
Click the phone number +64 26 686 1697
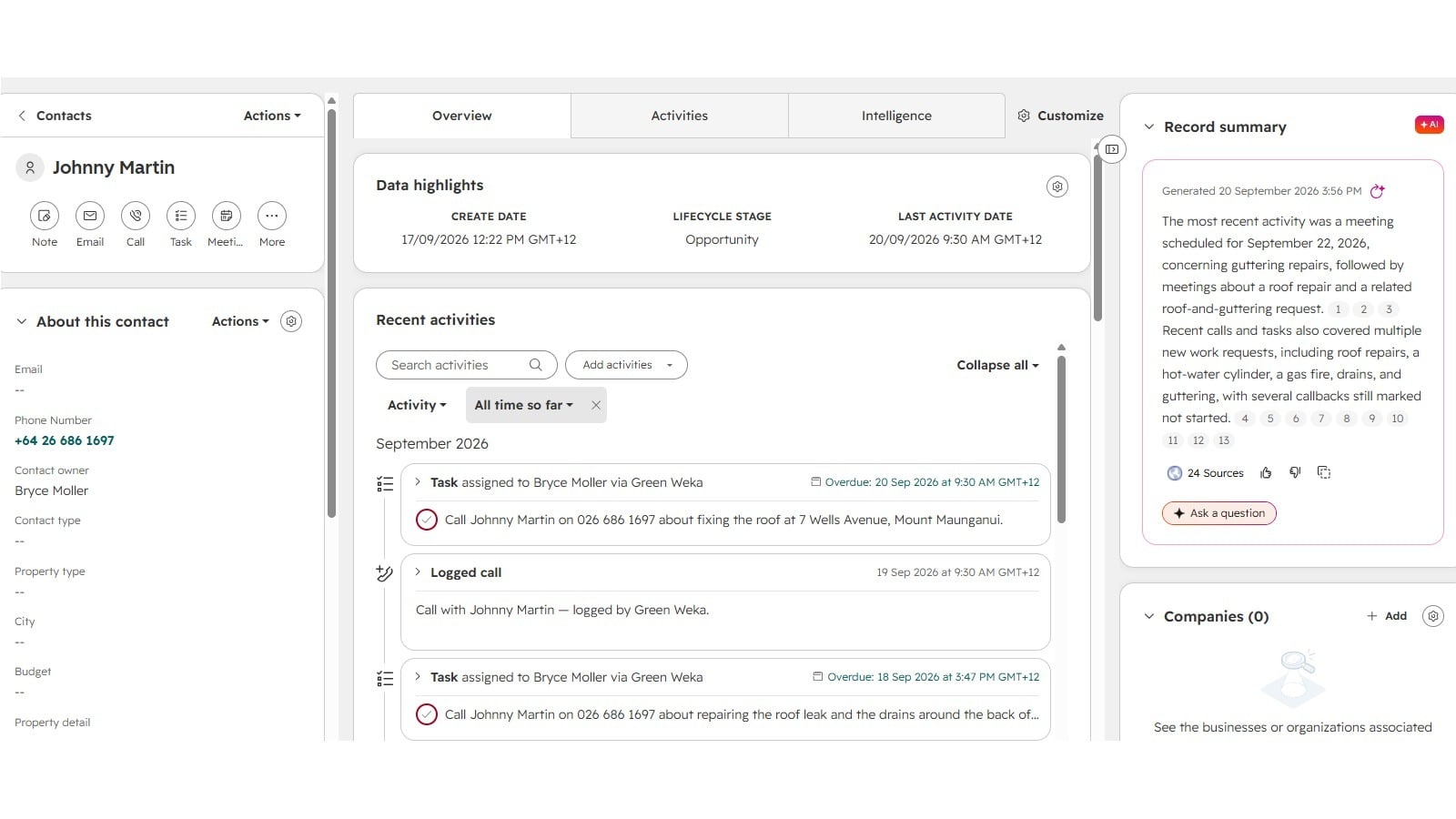coord(65,440)
